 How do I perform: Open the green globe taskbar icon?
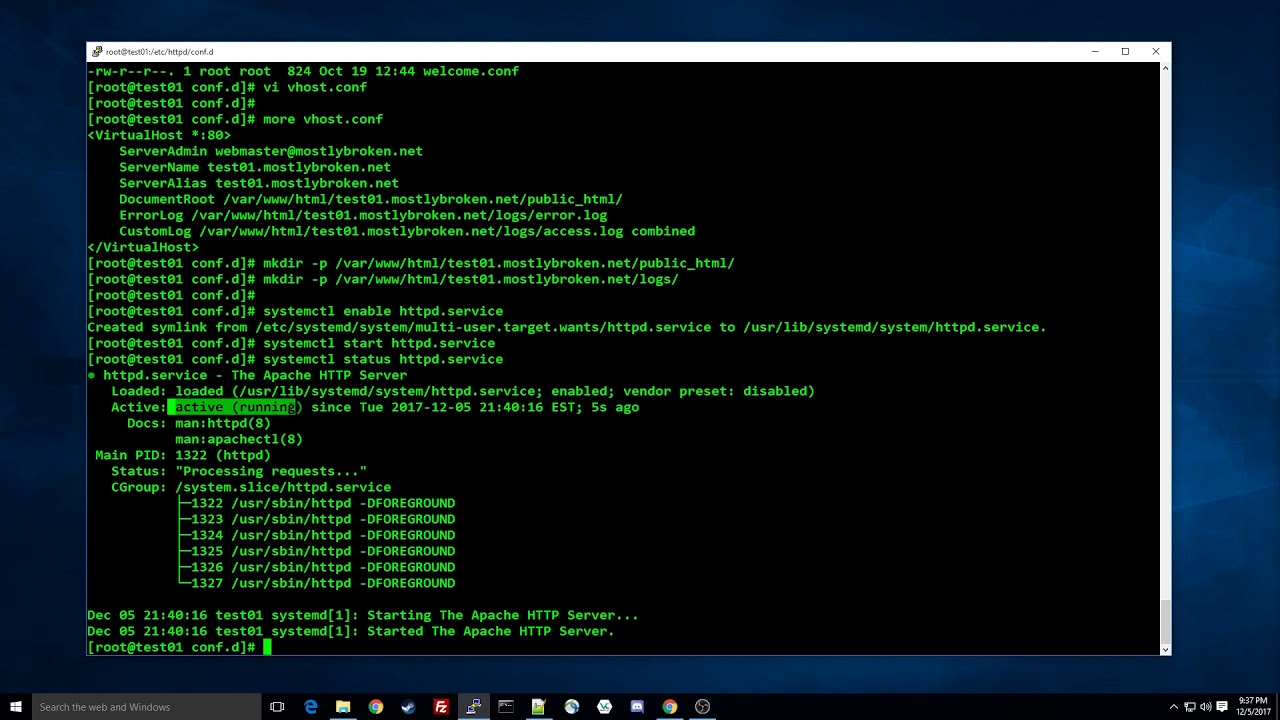571,707
